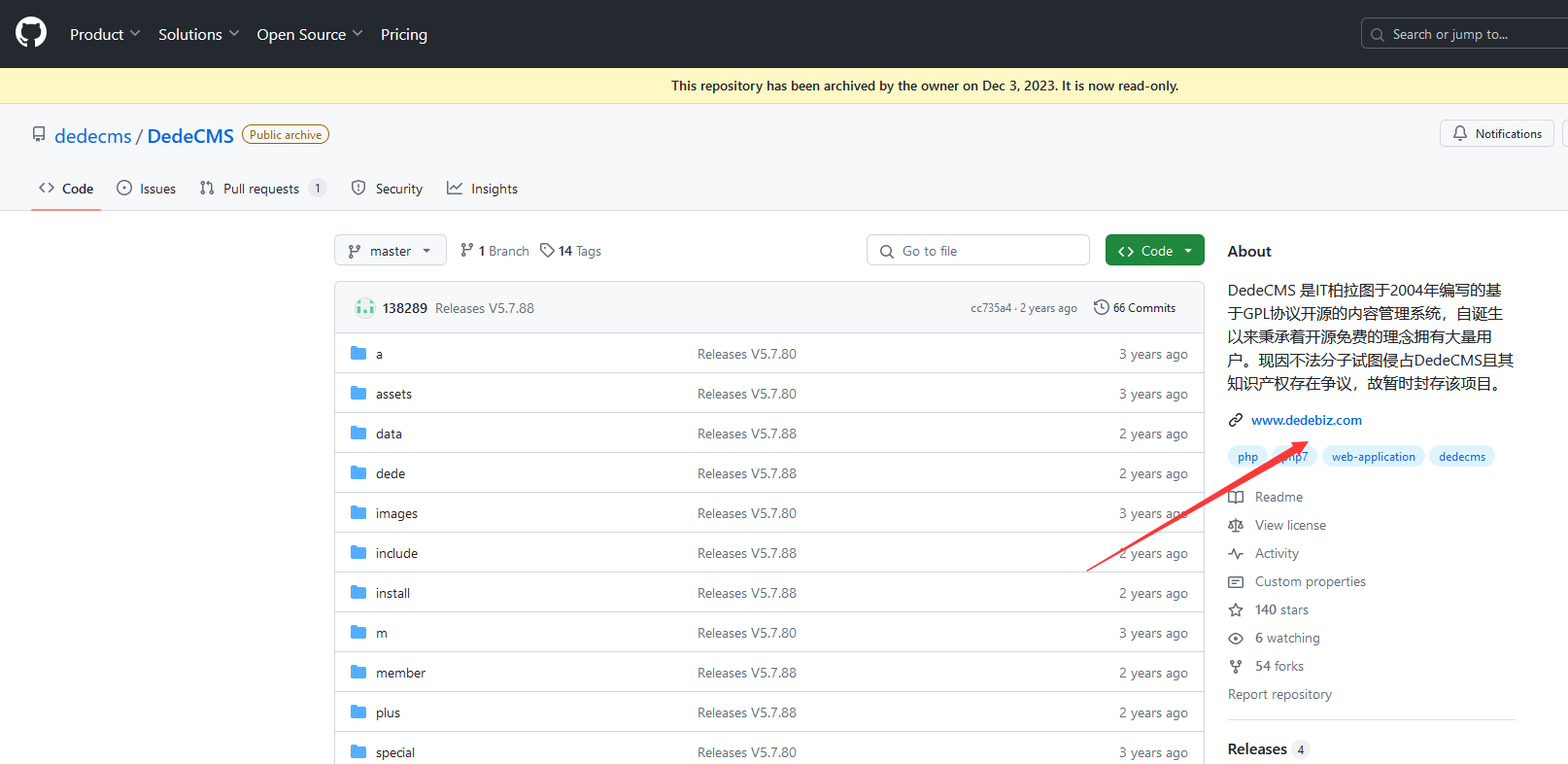Open the special folder
1568x764 pixels.
tap(395, 753)
